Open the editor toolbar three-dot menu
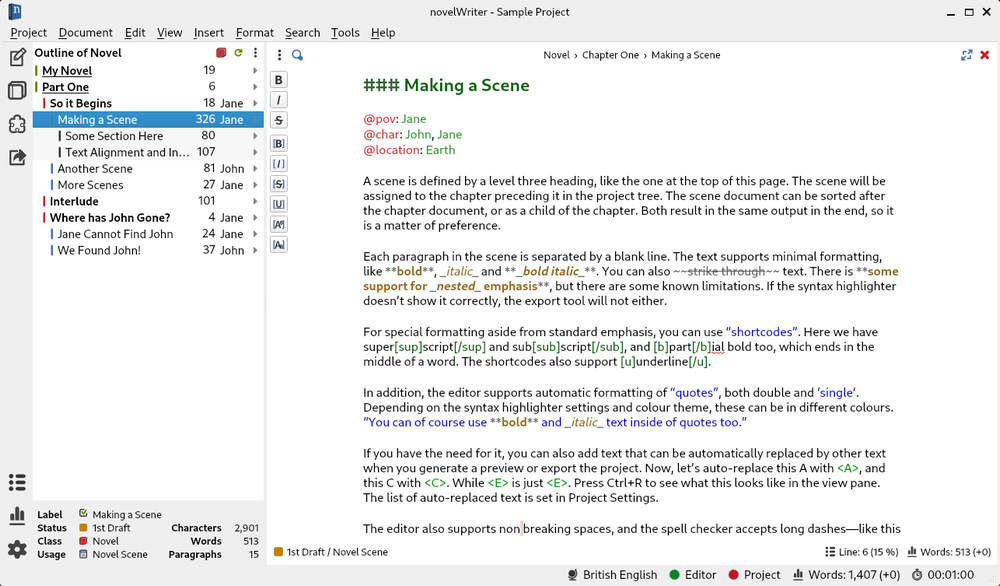The image size is (1000, 586). pyautogui.click(x=279, y=55)
